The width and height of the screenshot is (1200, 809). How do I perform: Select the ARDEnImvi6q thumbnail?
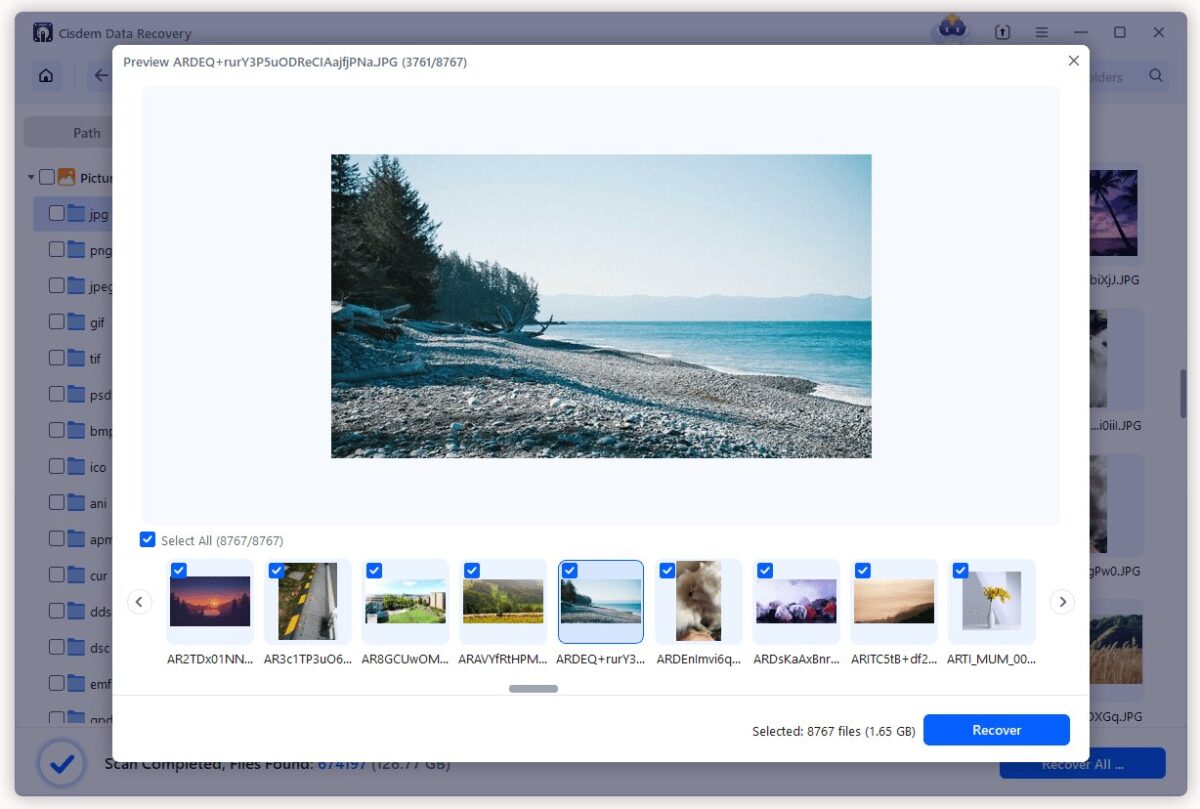click(x=698, y=601)
